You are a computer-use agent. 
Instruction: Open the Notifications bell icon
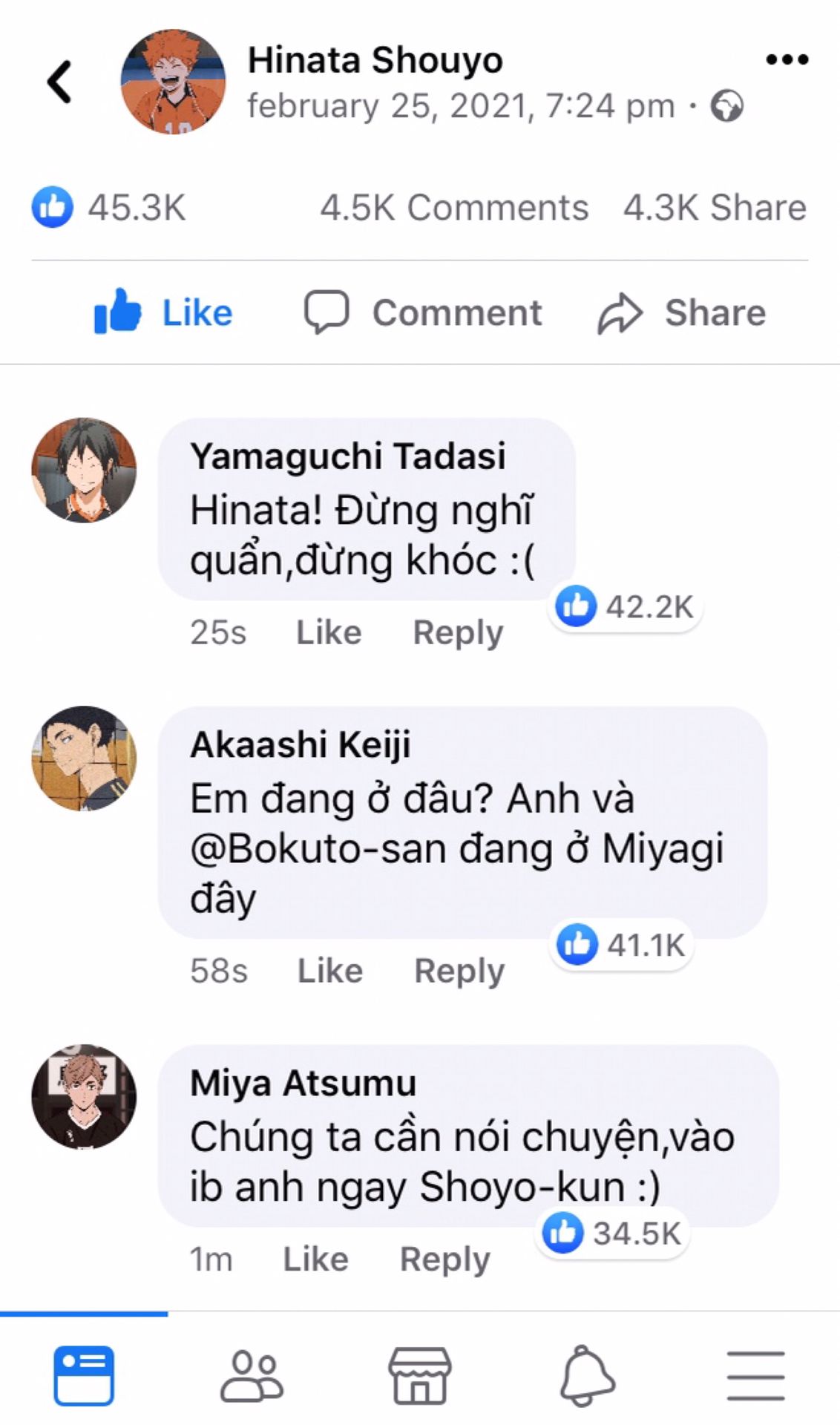pyautogui.click(x=587, y=1375)
